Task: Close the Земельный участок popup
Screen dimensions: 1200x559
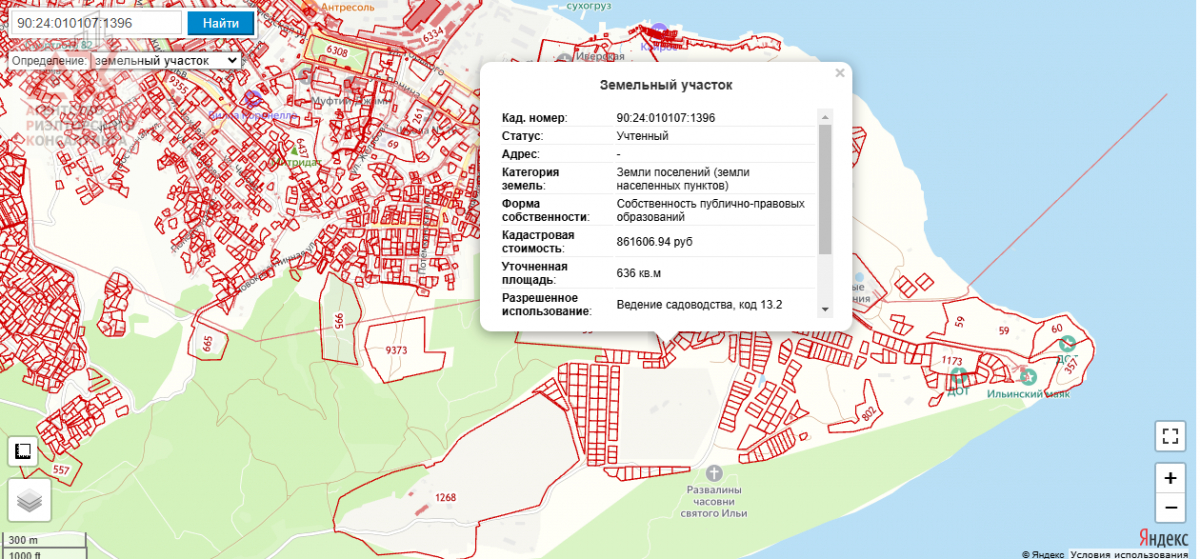Action: click(840, 73)
